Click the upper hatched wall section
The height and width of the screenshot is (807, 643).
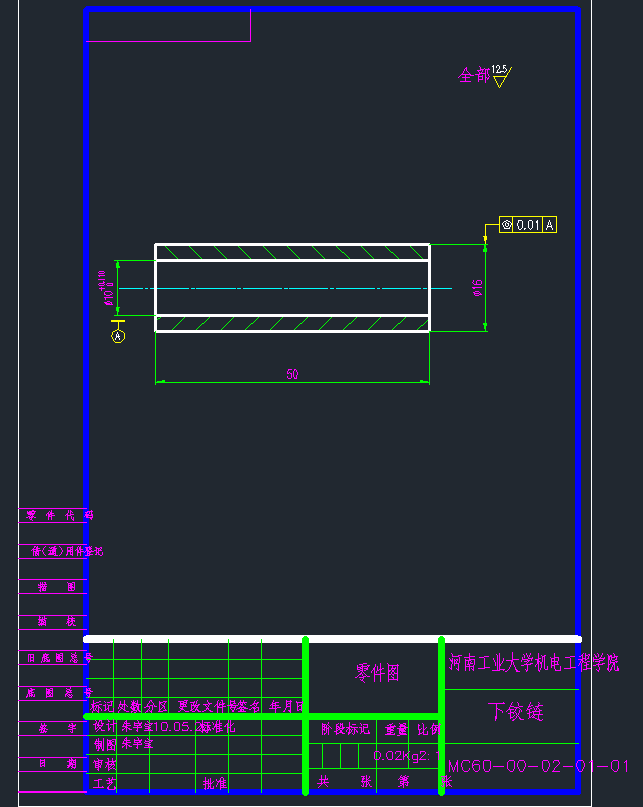(x=292, y=252)
